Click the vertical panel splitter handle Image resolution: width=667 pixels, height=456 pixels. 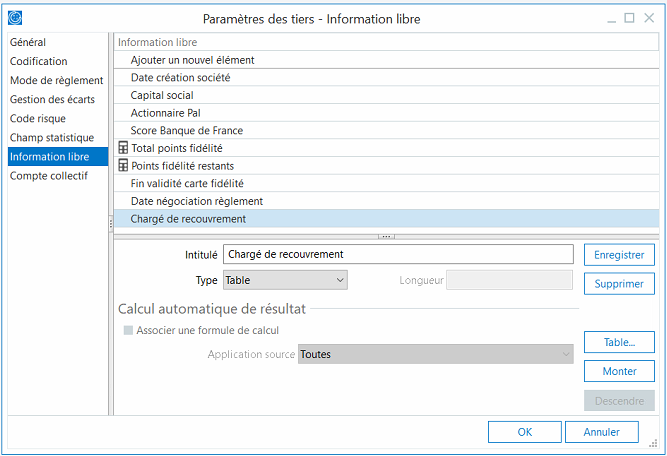click(110, 224)
